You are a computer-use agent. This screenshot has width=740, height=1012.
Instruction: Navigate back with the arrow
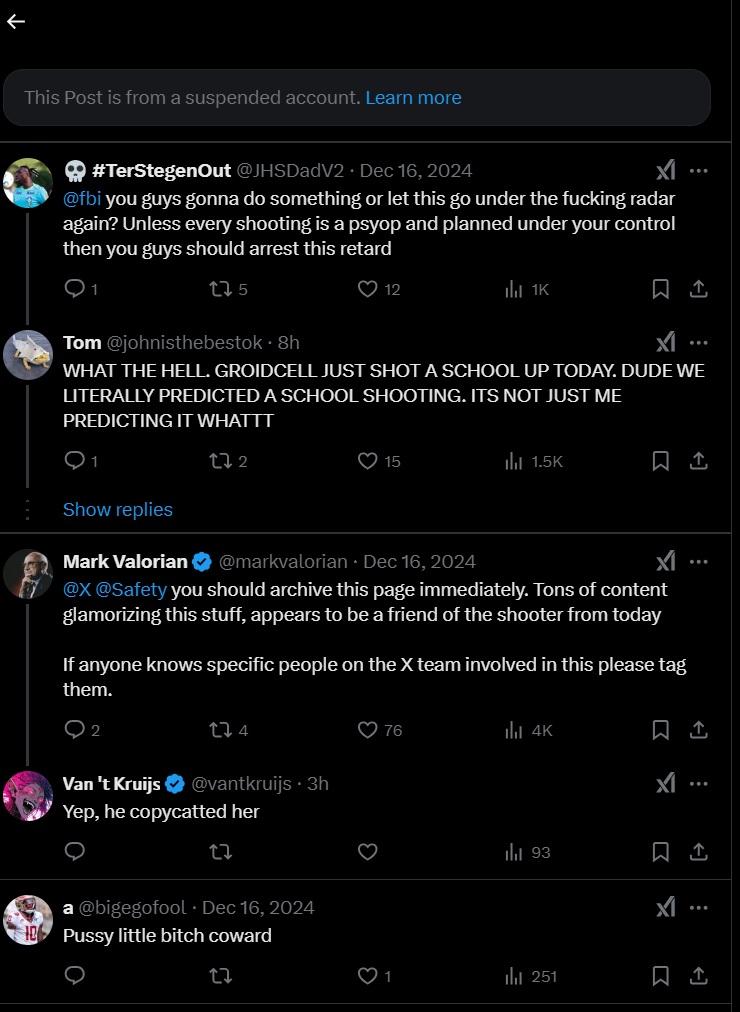pos(17,21)
